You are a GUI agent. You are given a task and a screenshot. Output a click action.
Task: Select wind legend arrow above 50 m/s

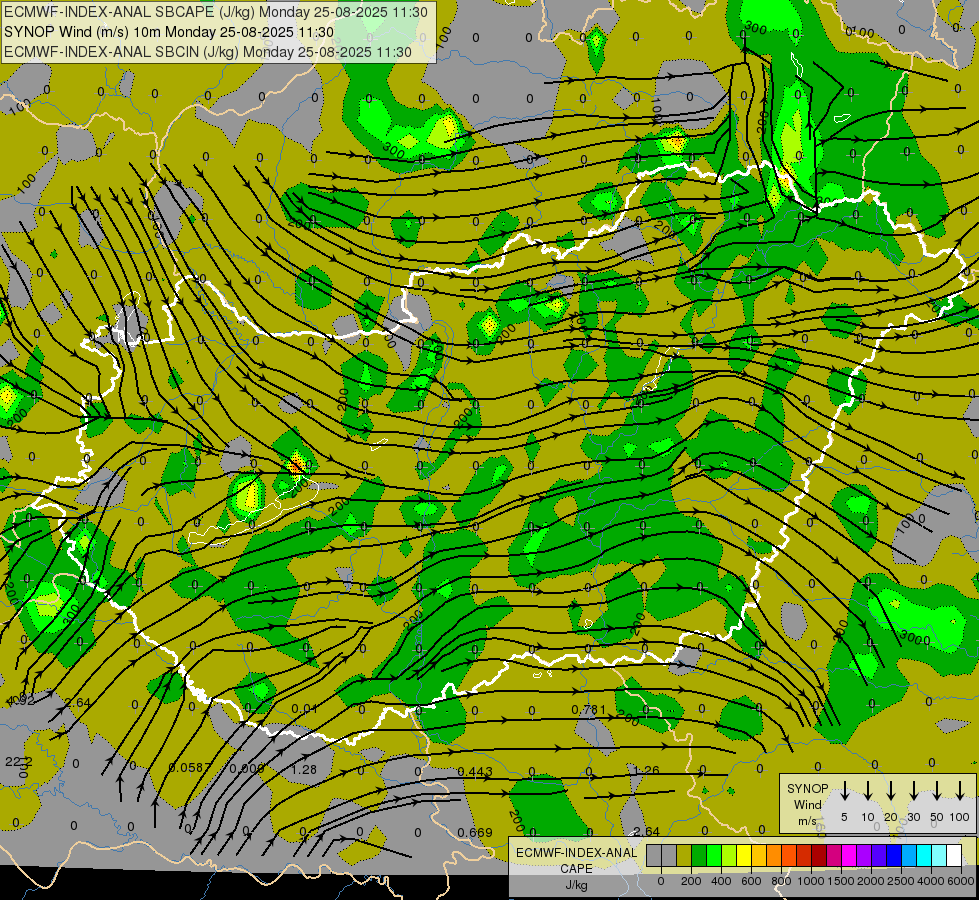click(937, 790)
